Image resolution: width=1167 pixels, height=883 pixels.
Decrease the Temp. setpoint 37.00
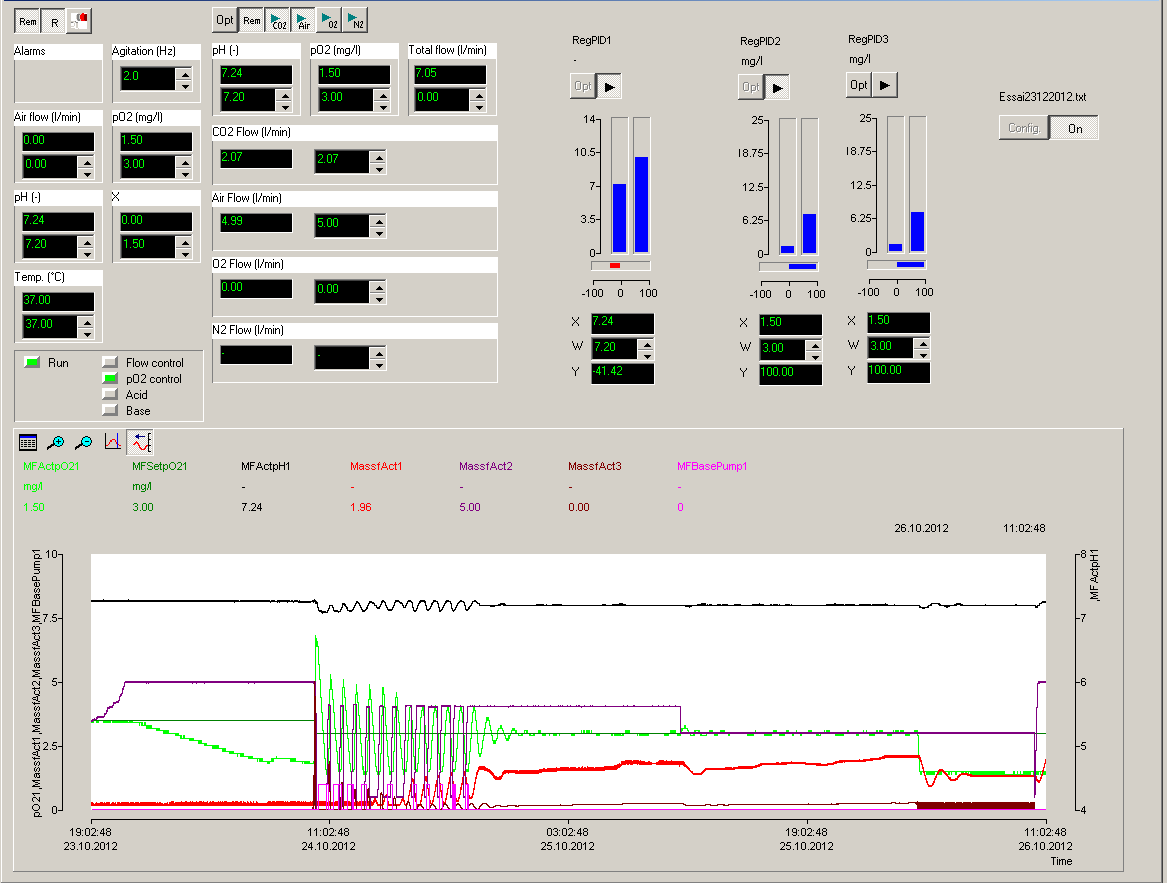87,333
